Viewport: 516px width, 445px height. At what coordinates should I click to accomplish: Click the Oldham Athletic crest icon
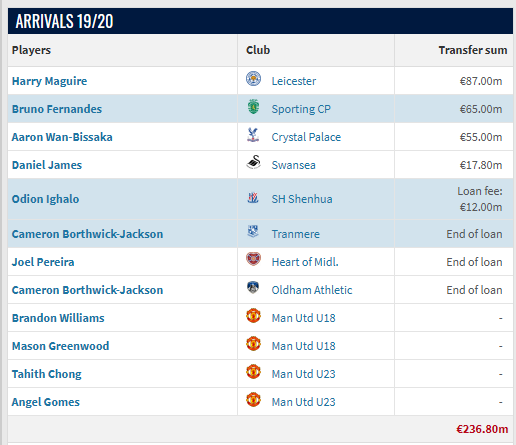[x=253, y=287]
